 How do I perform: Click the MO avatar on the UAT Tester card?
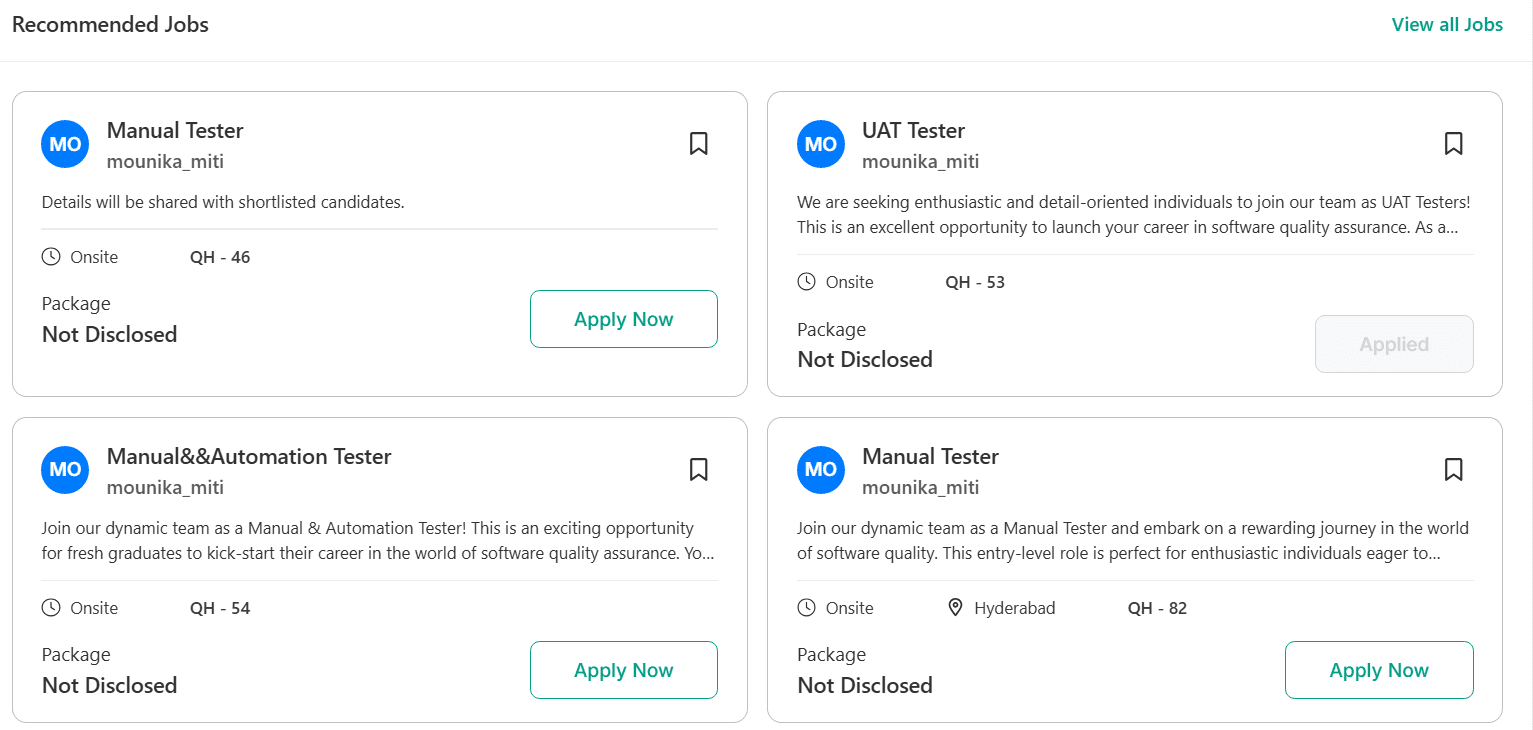[x=820, y=144]
